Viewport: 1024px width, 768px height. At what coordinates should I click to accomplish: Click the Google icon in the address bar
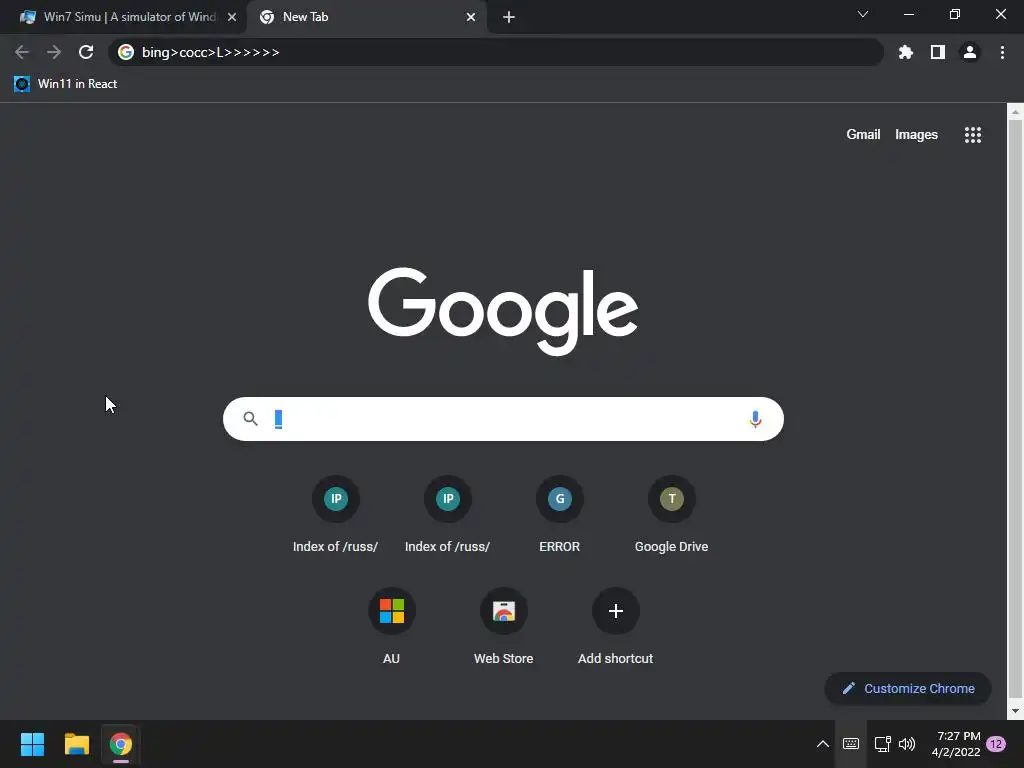126,52
